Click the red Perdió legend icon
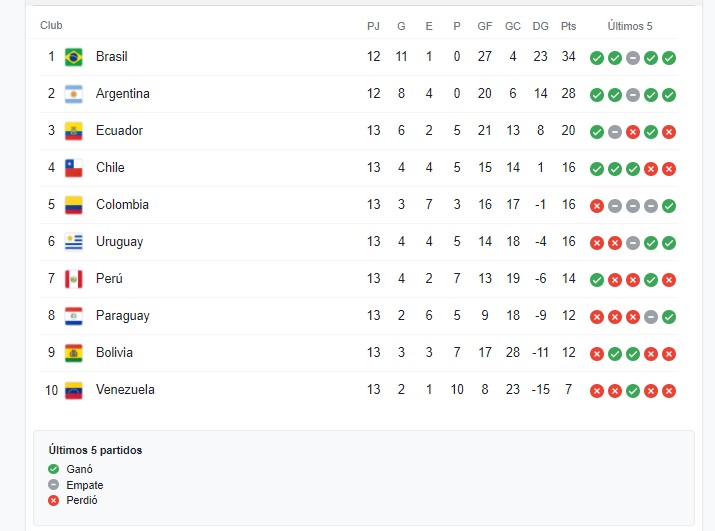Screen dimensions: 715x531 54,500
